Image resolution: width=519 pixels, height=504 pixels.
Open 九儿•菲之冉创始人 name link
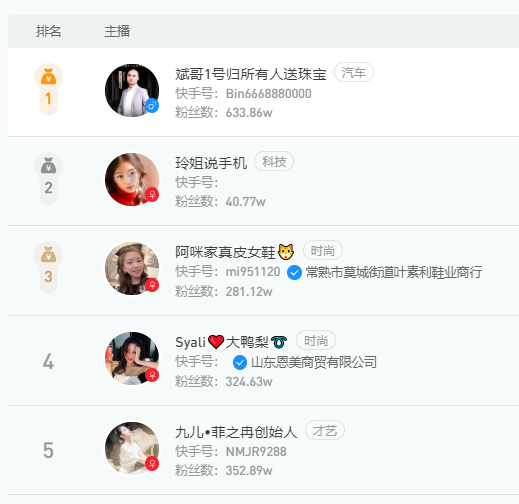pyautogui.click(x=236, y=432)
